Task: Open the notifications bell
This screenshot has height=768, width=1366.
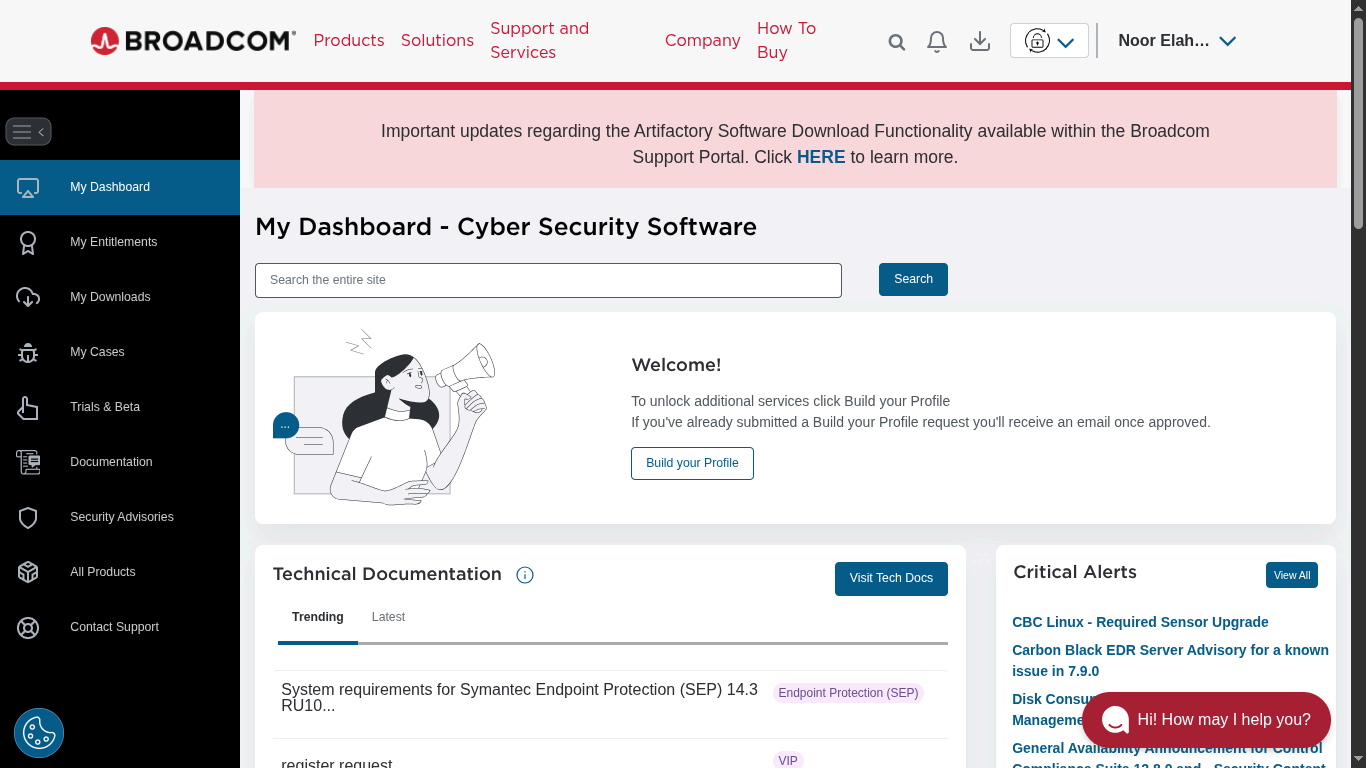Action: pos(936,41)
